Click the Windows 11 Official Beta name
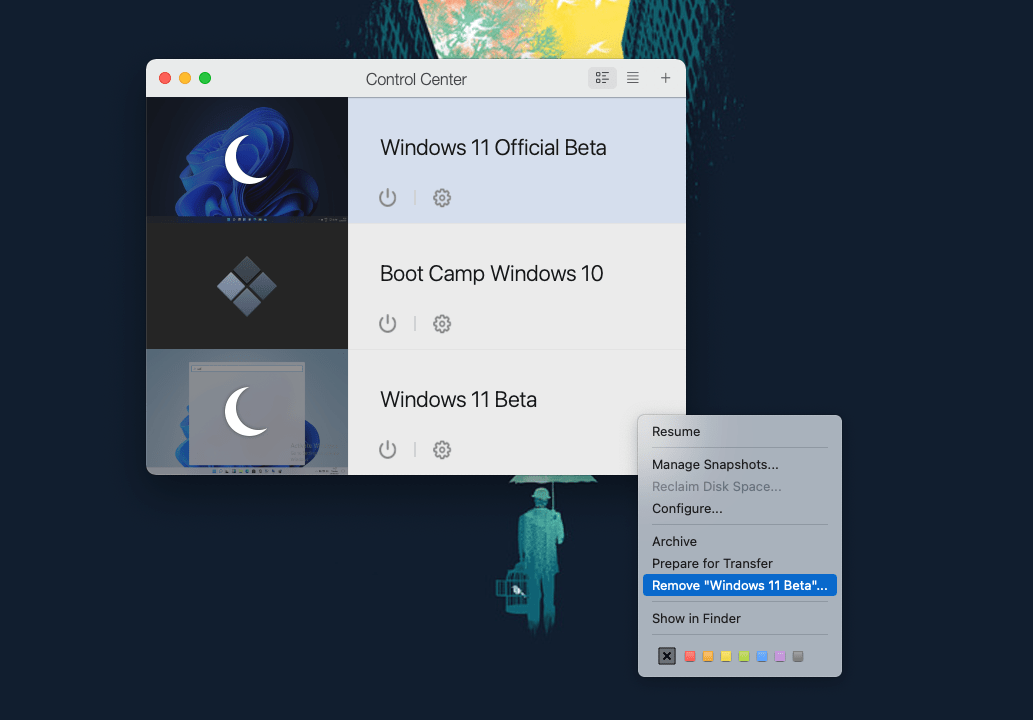1033x720 pixels. coord(493,148)
